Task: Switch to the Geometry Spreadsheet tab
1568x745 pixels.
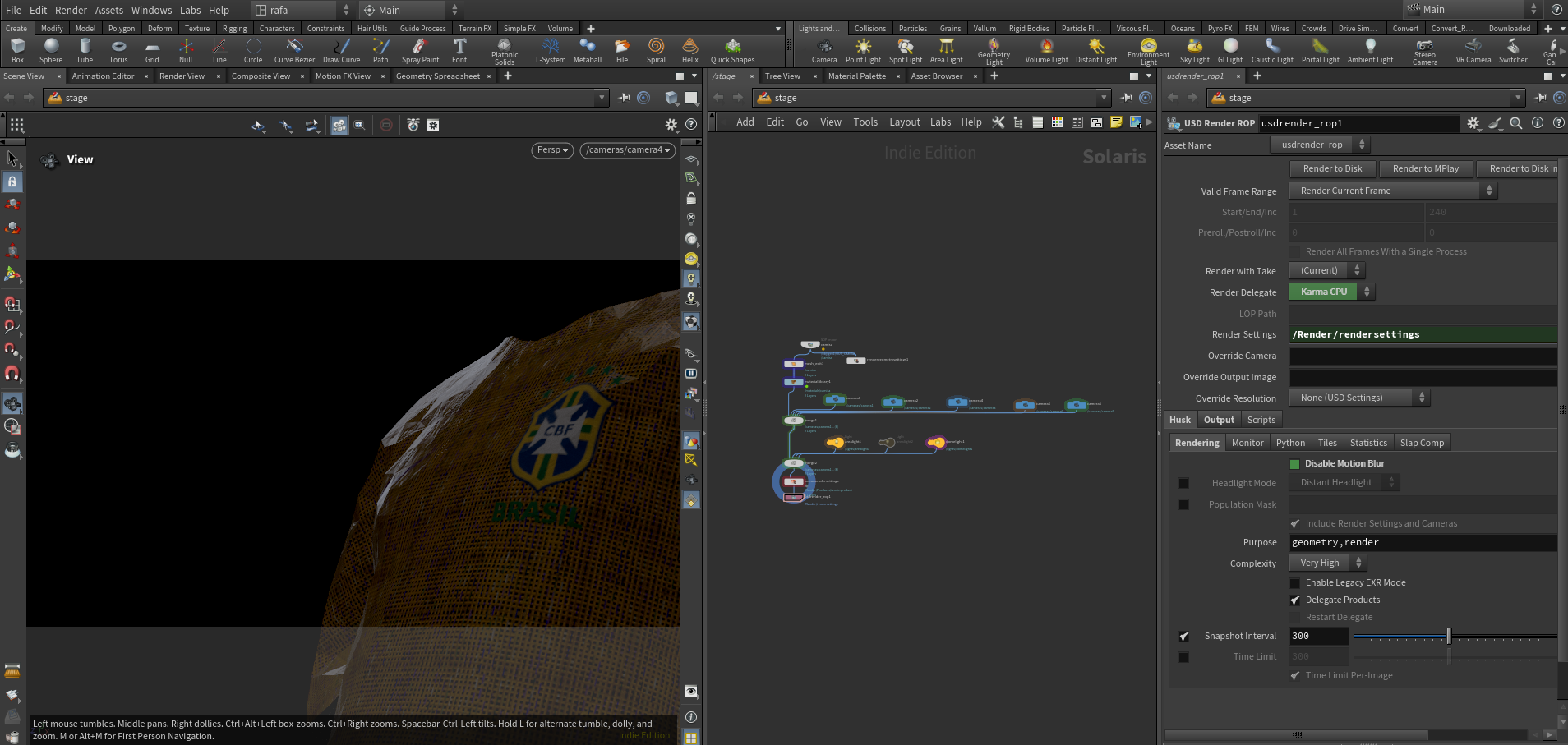Action: [438, 76]
